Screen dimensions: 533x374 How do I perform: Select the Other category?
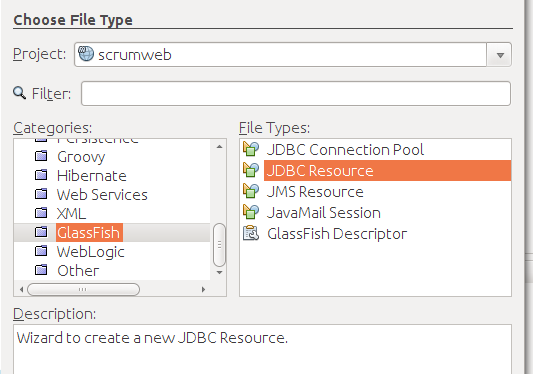[x=78, y=271]
